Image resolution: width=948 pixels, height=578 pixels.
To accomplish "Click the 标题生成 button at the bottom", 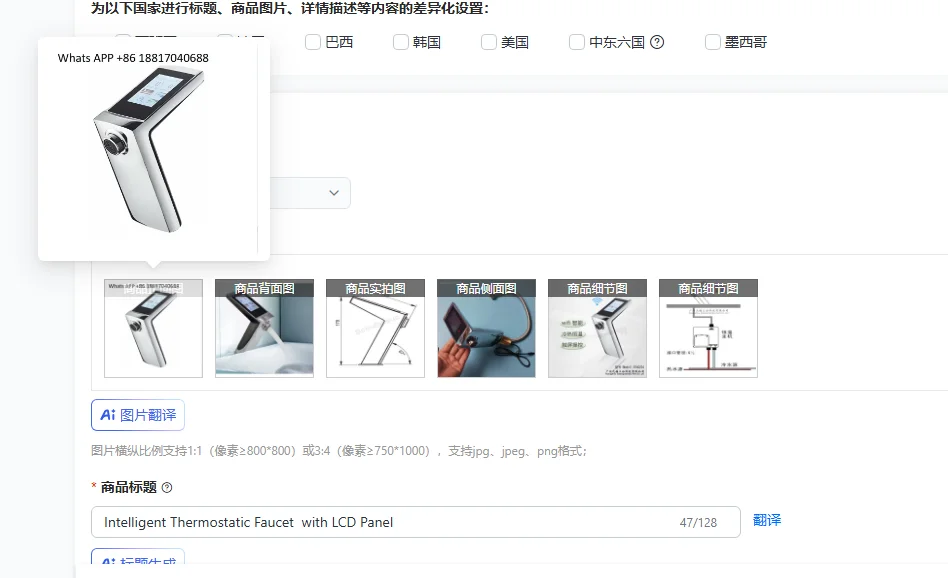I will click(x=137, y=563).
